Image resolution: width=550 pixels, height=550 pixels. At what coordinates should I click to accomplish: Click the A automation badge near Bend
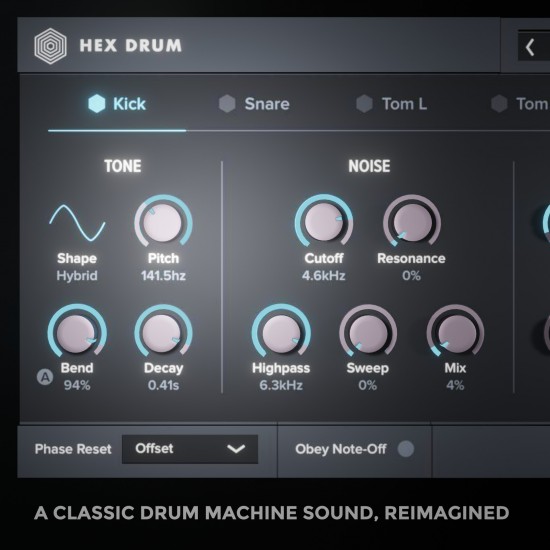[x=45, y=377]
